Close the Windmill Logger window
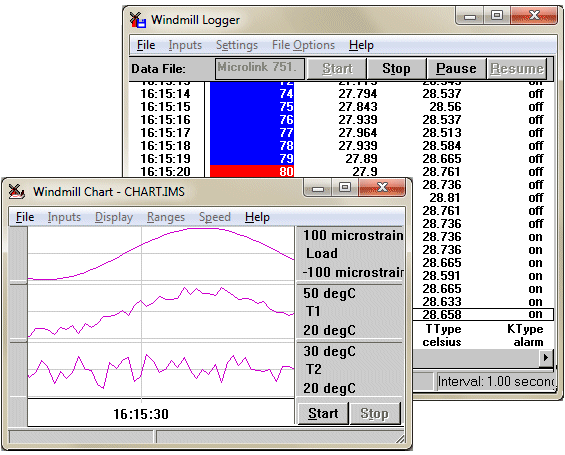This screenshot has width=565, height=455. [534, 16]
